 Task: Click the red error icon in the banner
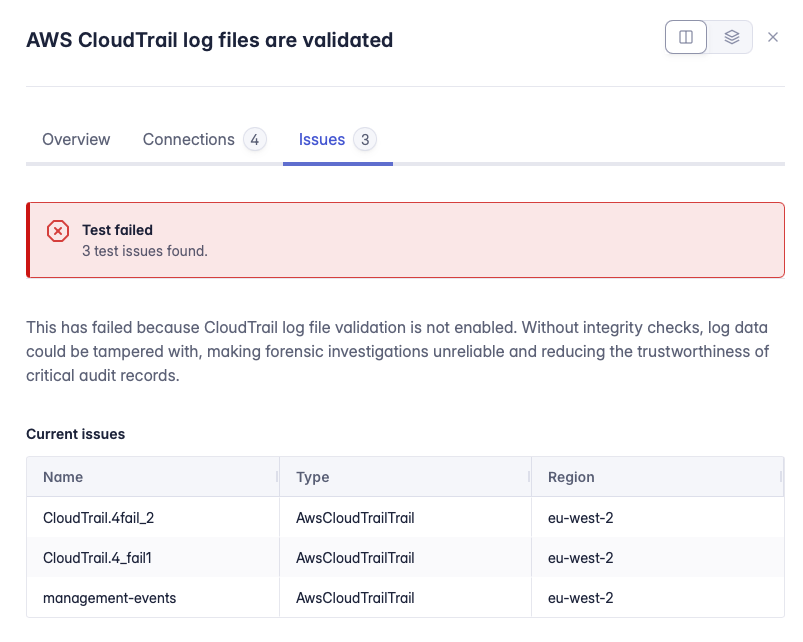pyautogui.click(x=58, y=231)
